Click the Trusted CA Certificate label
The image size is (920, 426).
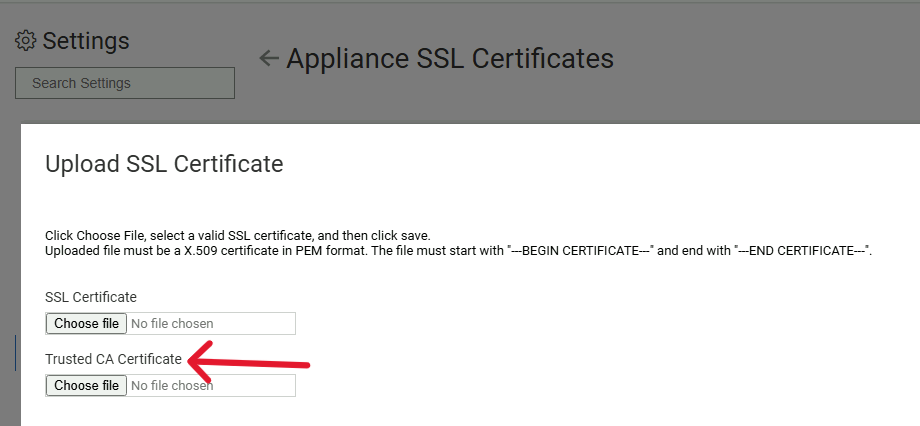tap(114, 359)
